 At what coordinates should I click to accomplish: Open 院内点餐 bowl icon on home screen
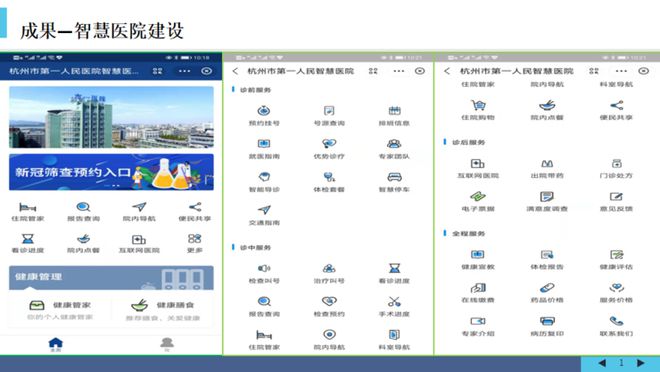click(83, 239)
